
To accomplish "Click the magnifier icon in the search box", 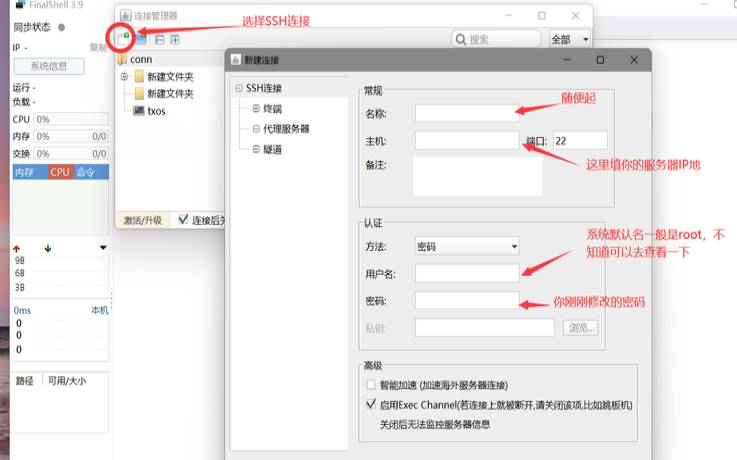I will (461, 39).
